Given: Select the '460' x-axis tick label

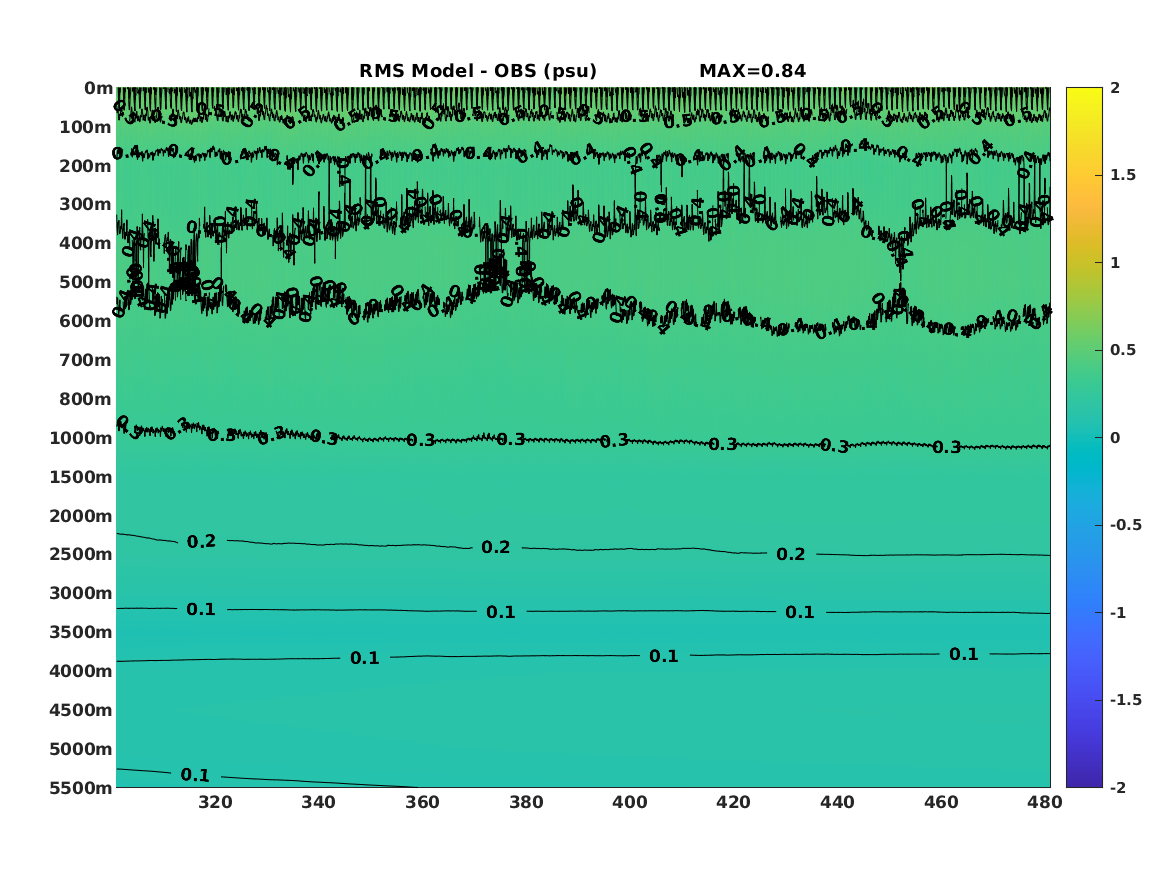Looking at the screenshot, I should tap(941, 802).
